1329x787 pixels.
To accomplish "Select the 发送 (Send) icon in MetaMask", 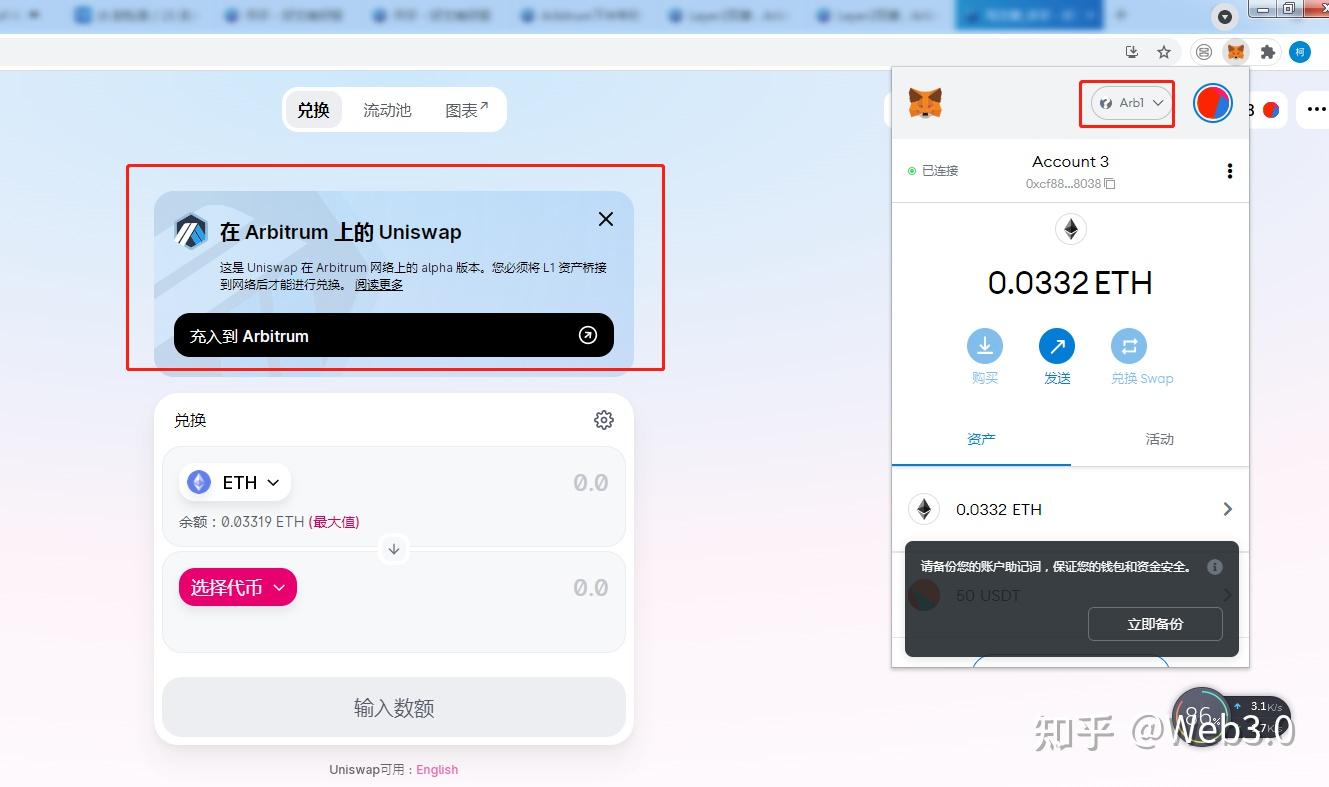I will click(1057, 347).
